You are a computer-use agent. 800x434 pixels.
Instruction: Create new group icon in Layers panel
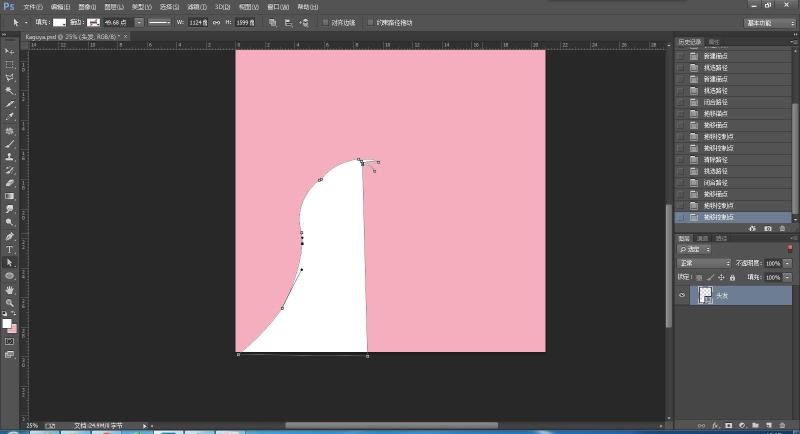click(756, 425)
